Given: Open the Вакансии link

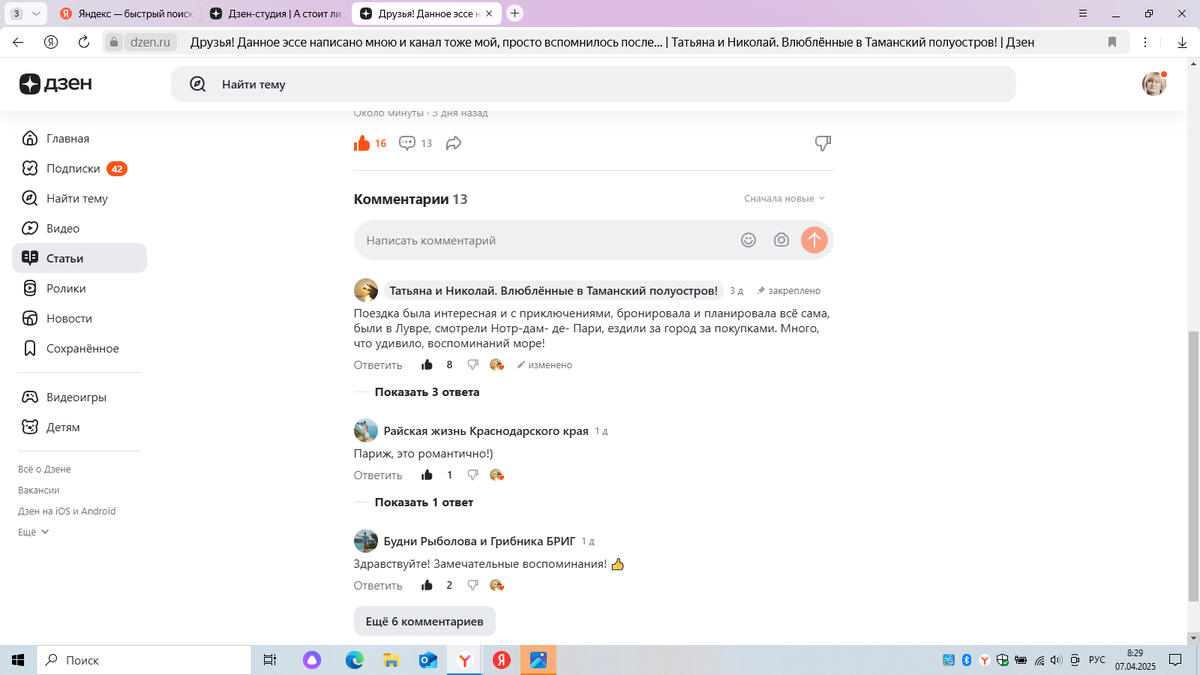Looking at the screenshot, I should (39, 490).
